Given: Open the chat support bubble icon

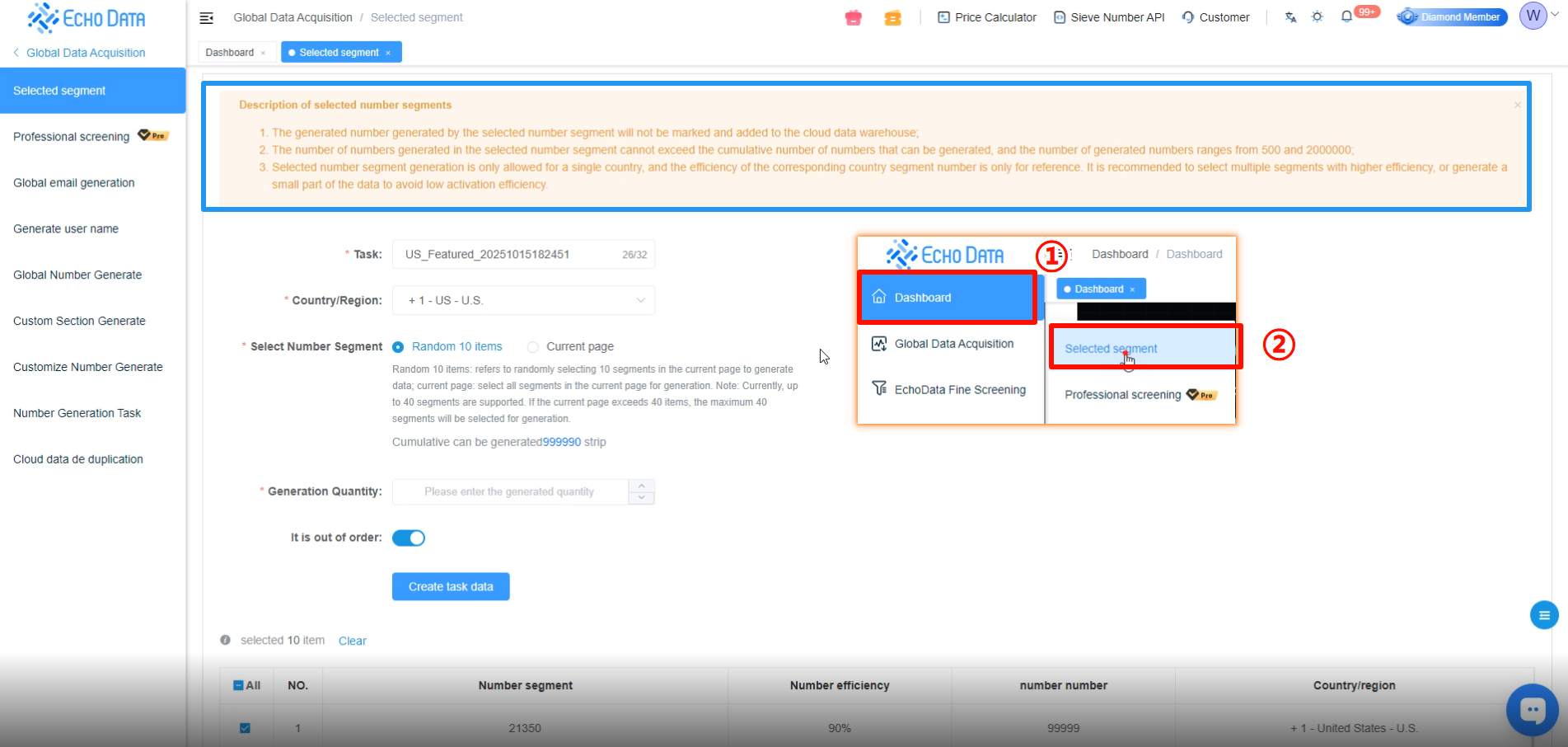Looking at the screenshot, I should 1532,709.
